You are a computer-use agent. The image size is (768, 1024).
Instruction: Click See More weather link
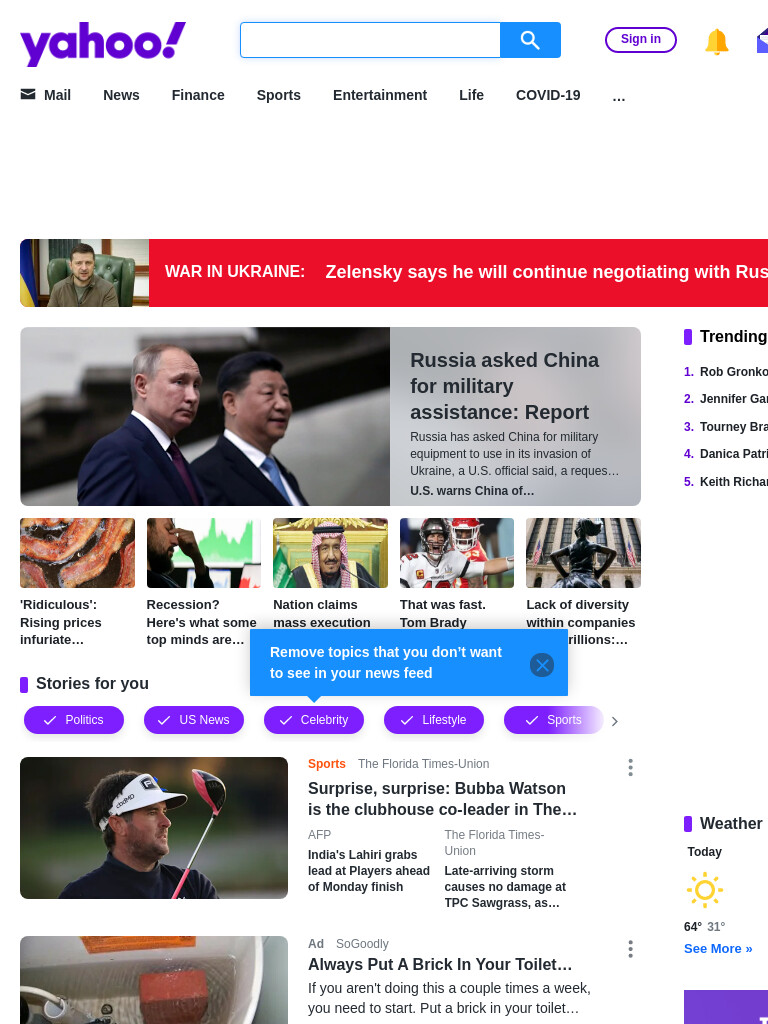pos(718,948)
